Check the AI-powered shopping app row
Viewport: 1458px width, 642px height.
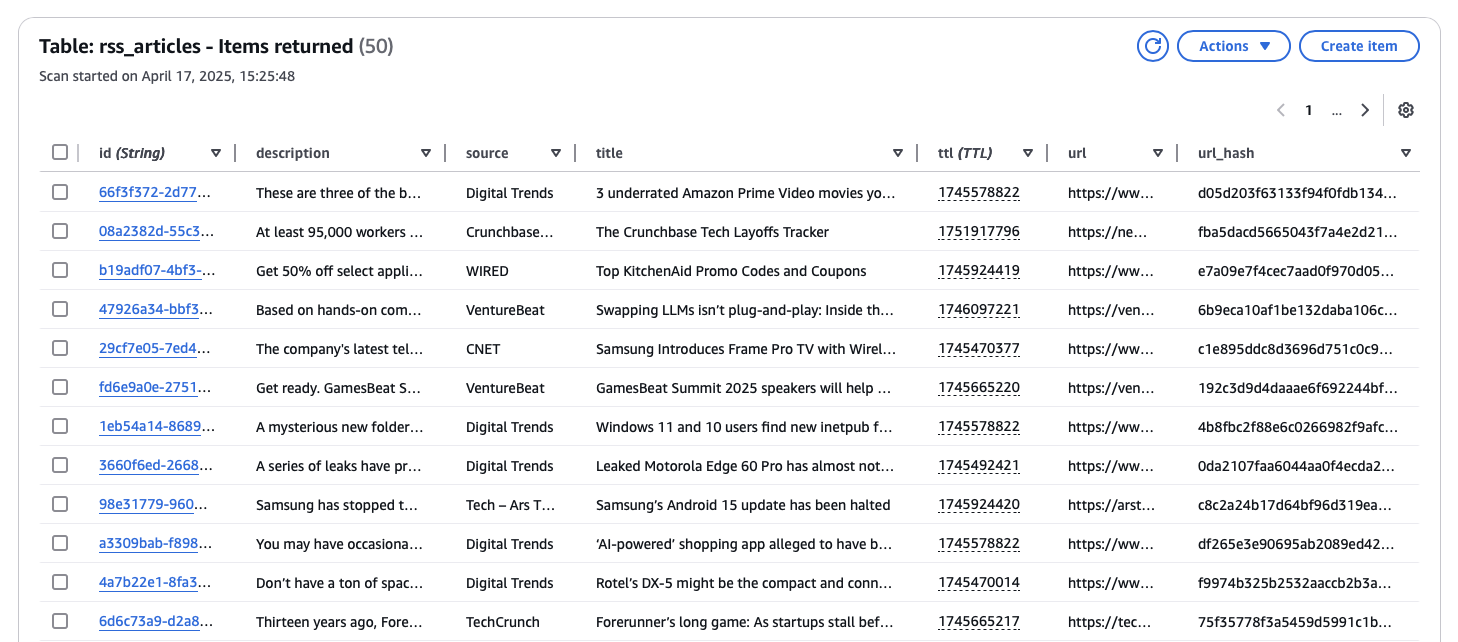point(60,543)
